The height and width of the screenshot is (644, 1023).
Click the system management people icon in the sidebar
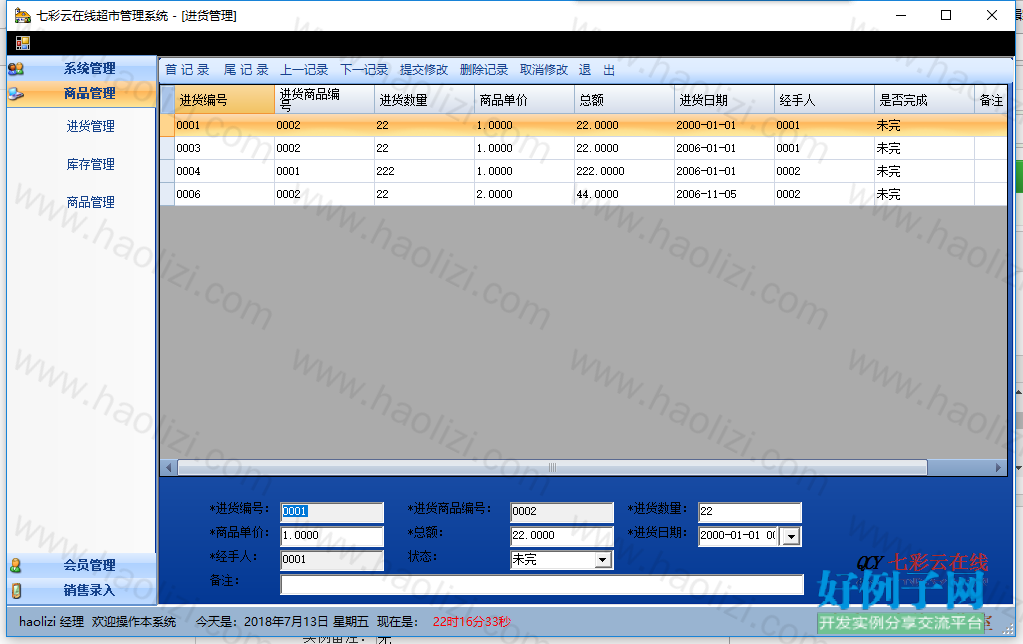coord(16,69)
